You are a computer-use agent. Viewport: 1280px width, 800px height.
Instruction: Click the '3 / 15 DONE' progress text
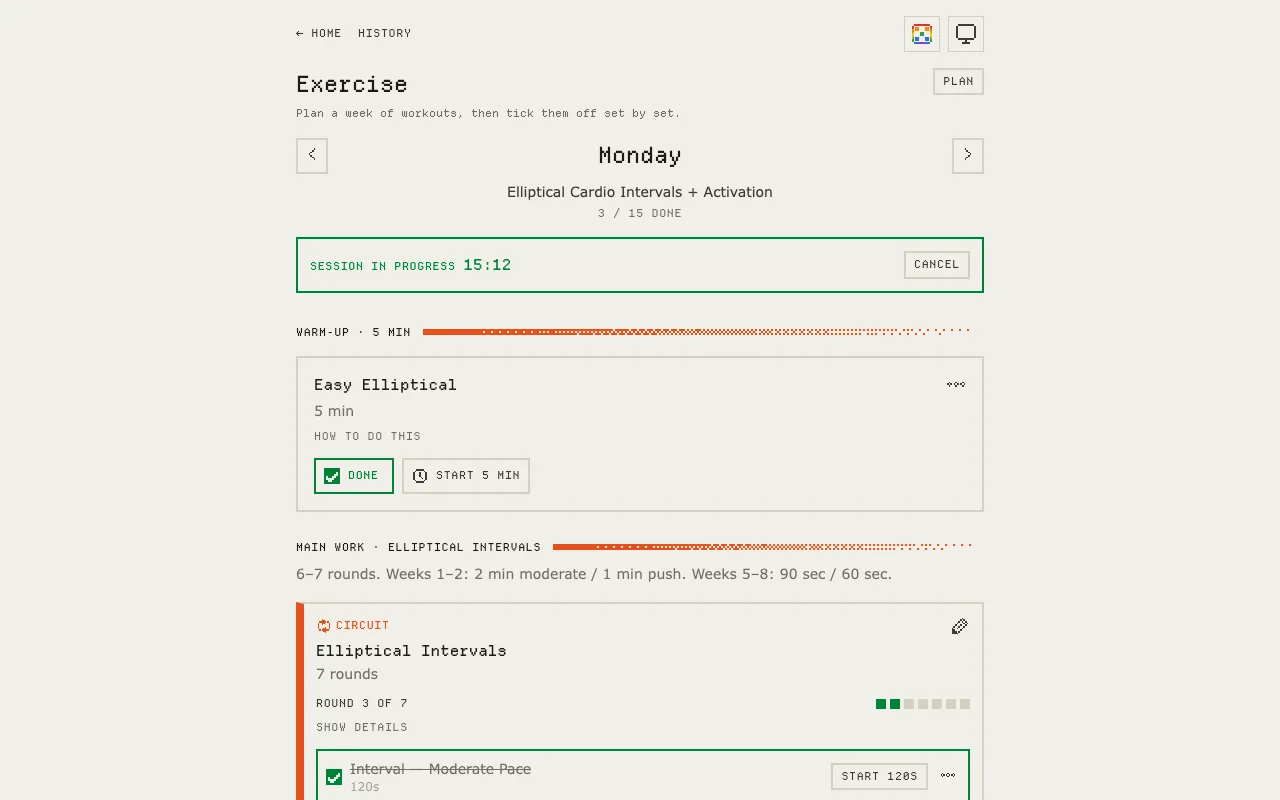[x=640, y=214]
